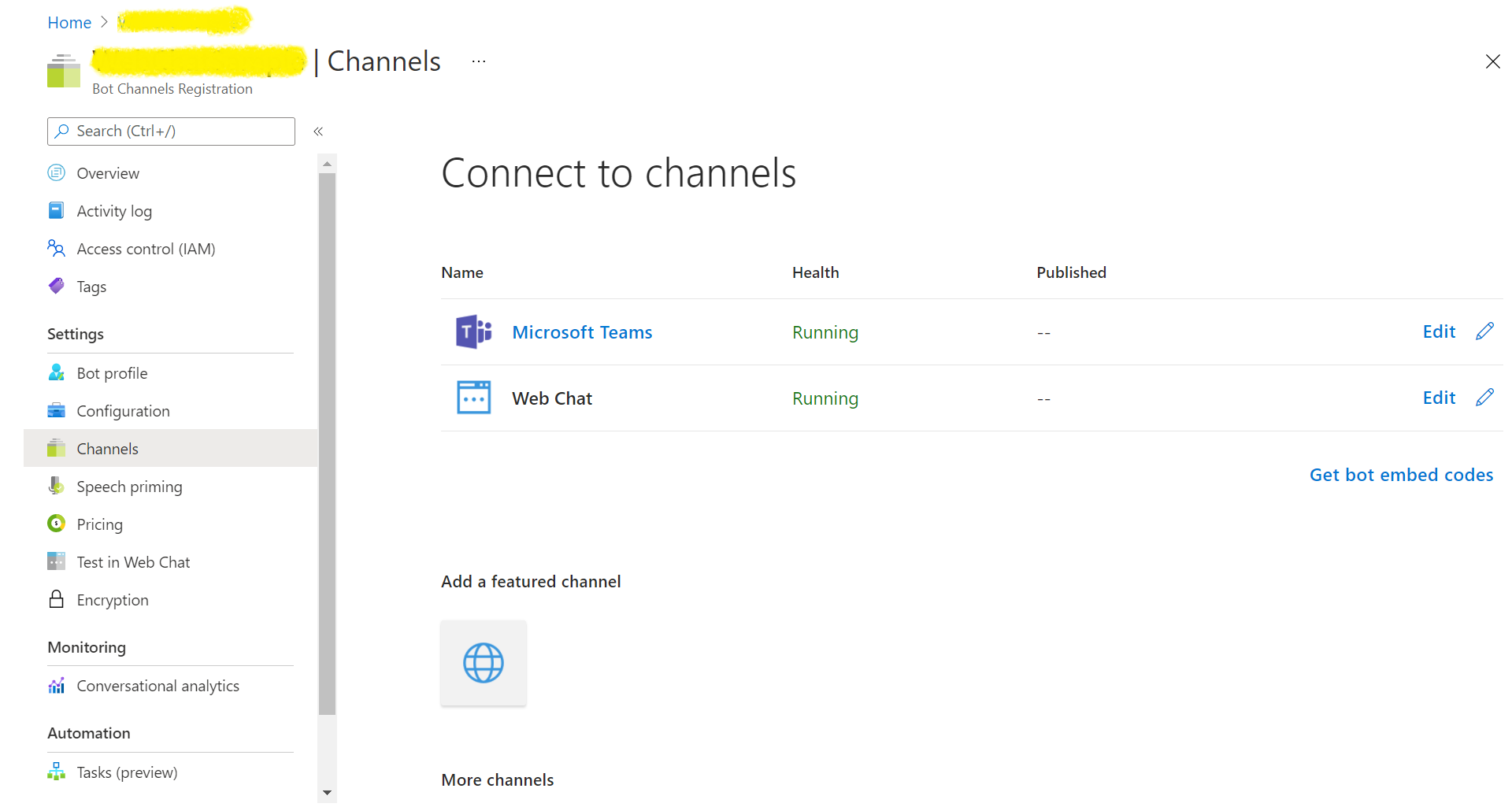Image resolution: width=1512 pixels, height=807 pixels.
Task: Click the Activity log icon
Action: pos(56,210)
